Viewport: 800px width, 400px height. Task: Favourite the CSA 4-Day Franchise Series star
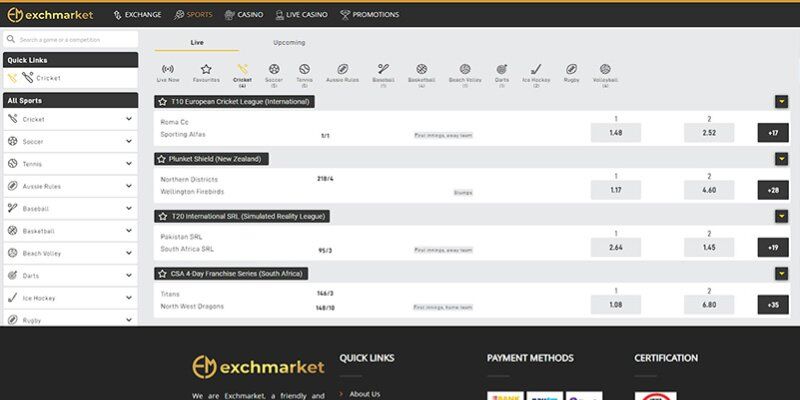click(162, 274)
